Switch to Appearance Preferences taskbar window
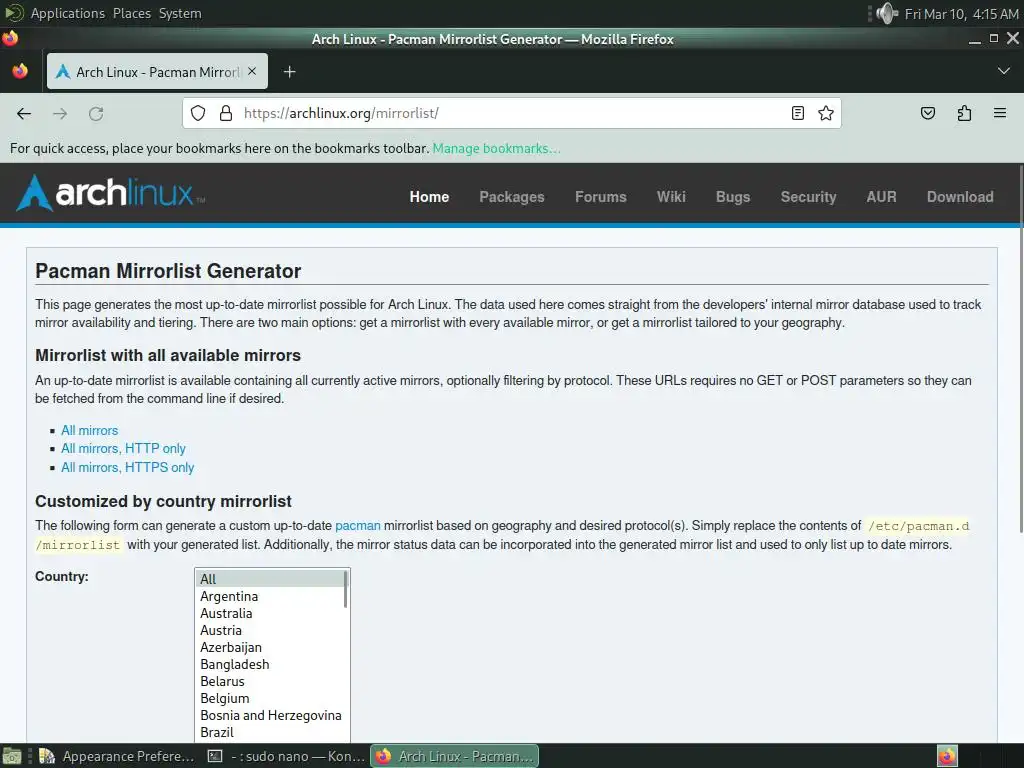This screenshot has height=768, width=1024. pos(117,756)
